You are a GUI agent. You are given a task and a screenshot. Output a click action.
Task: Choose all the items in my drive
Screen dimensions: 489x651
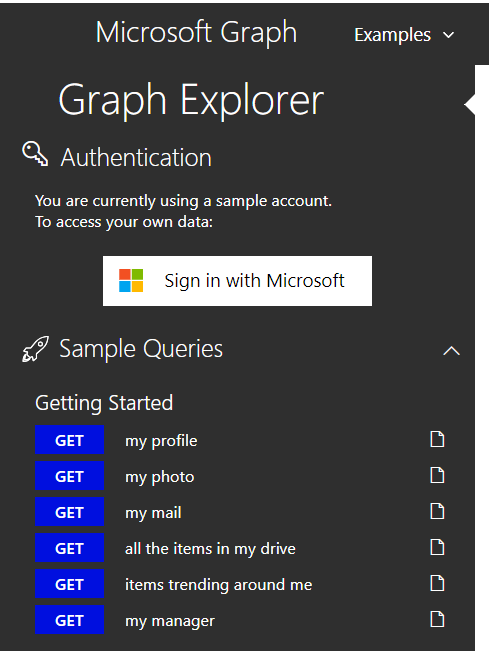click(210, 549)
